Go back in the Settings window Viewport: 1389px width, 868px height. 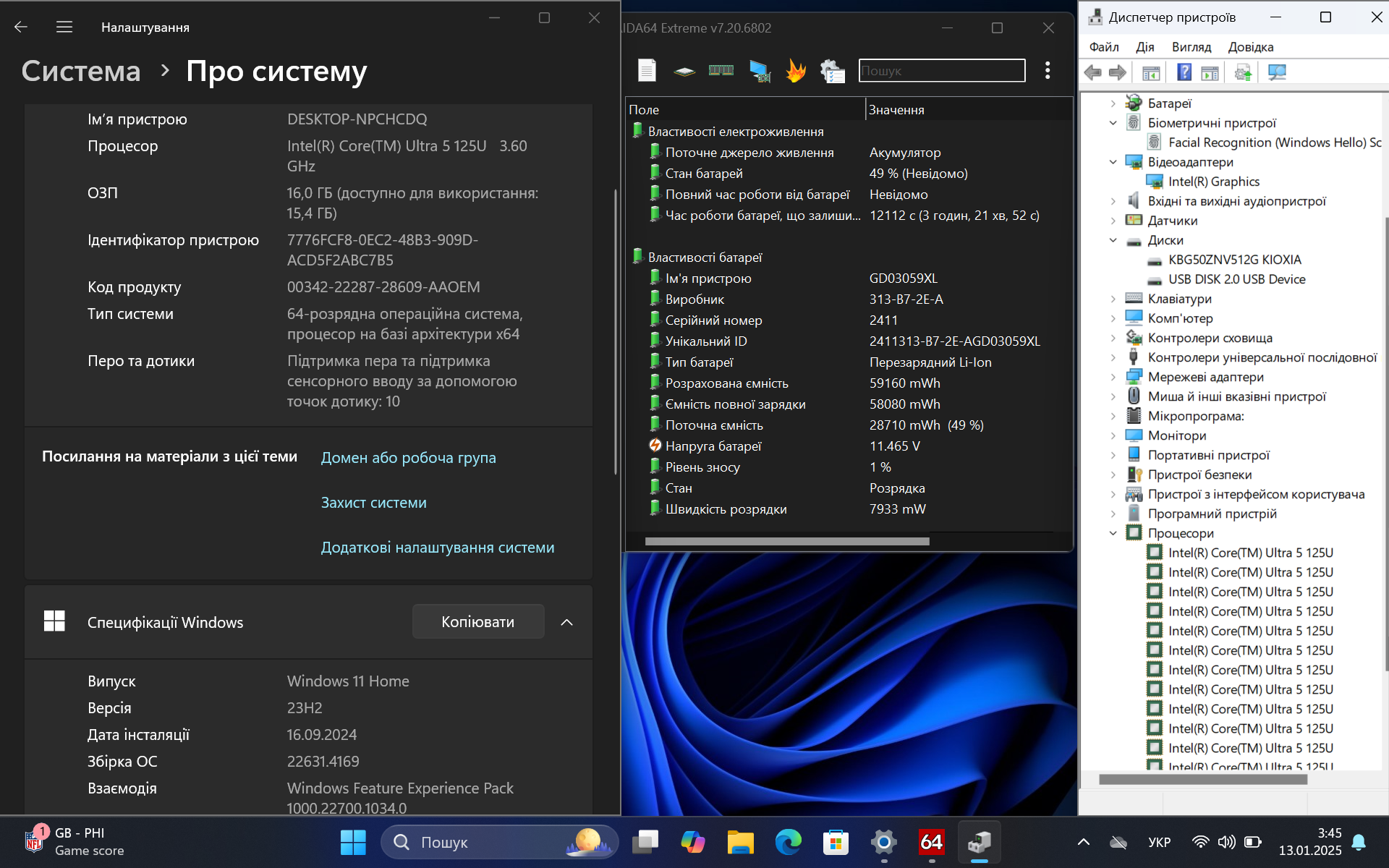click(21, 27)
